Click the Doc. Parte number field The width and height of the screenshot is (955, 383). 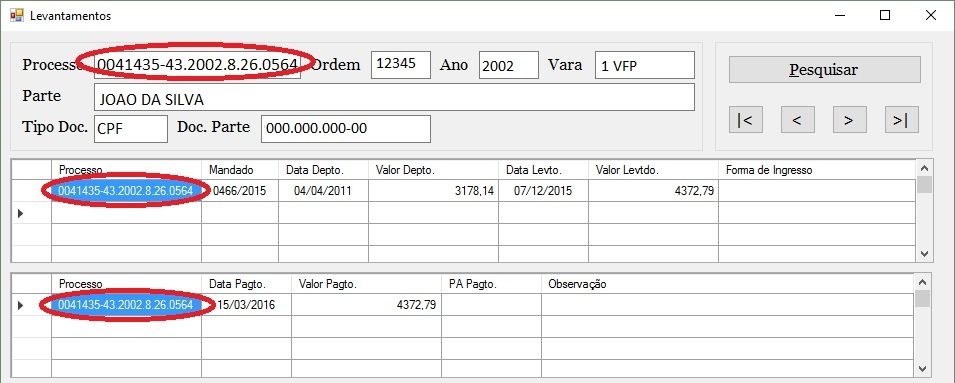coord(345,129)
